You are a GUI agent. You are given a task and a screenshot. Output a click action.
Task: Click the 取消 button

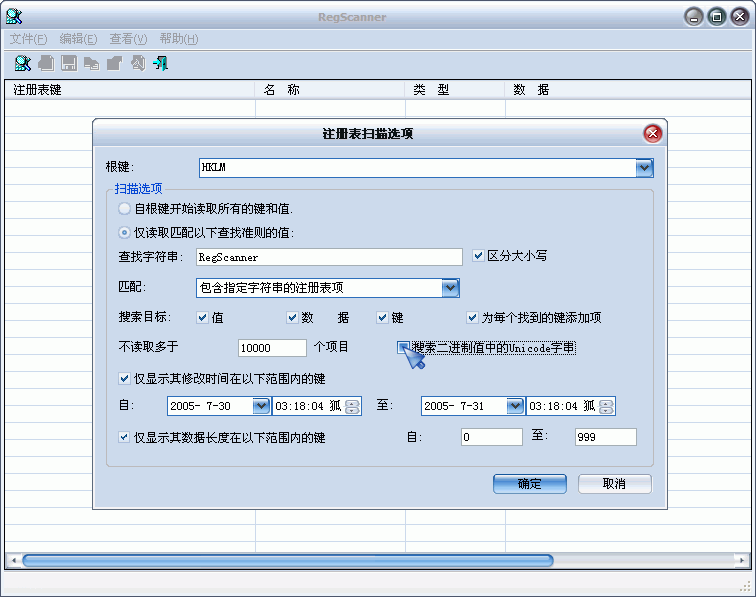(x=614, y=484)
